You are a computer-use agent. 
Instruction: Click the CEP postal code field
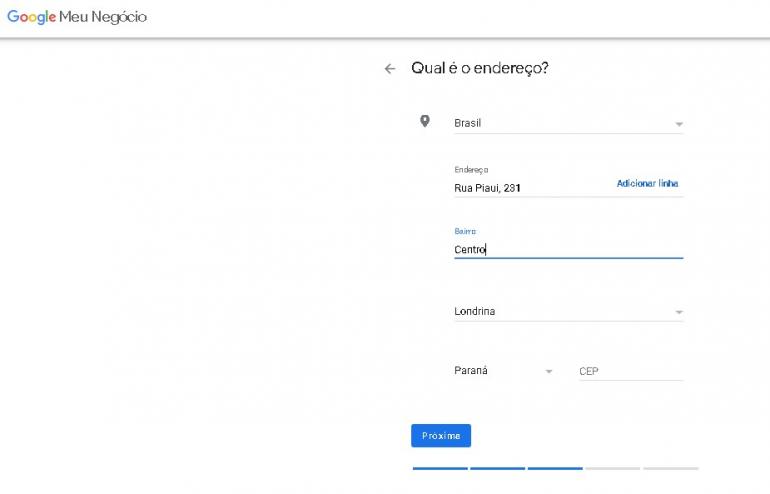point(629,372)
